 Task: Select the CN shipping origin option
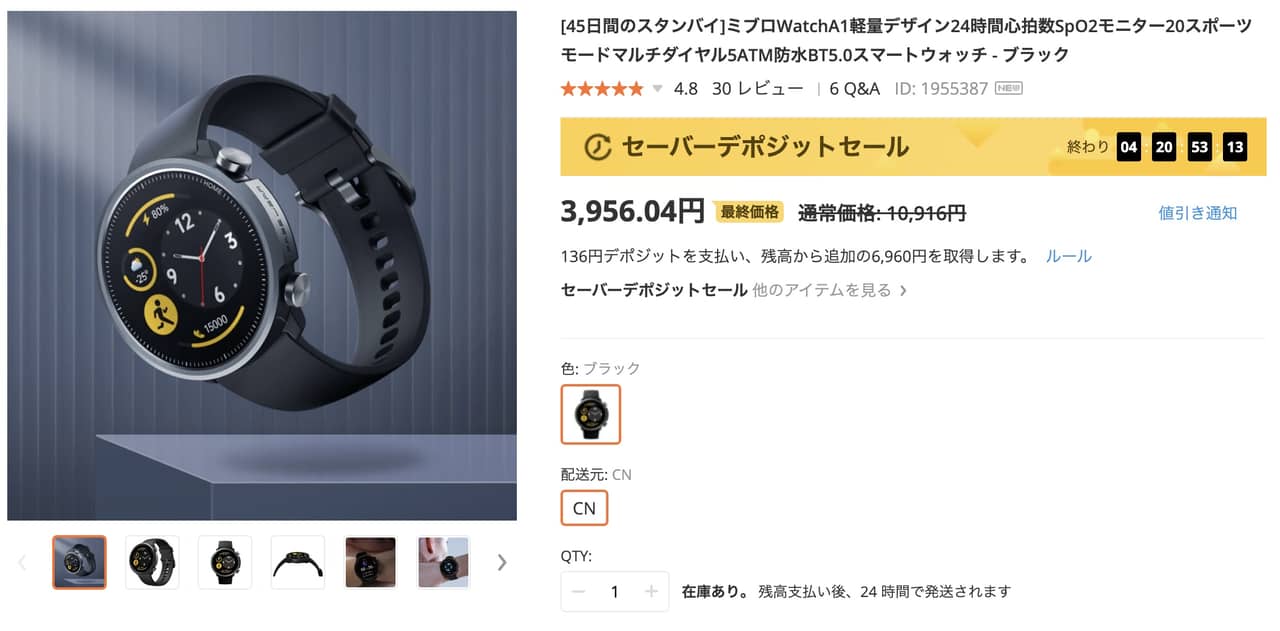[584, 508]
